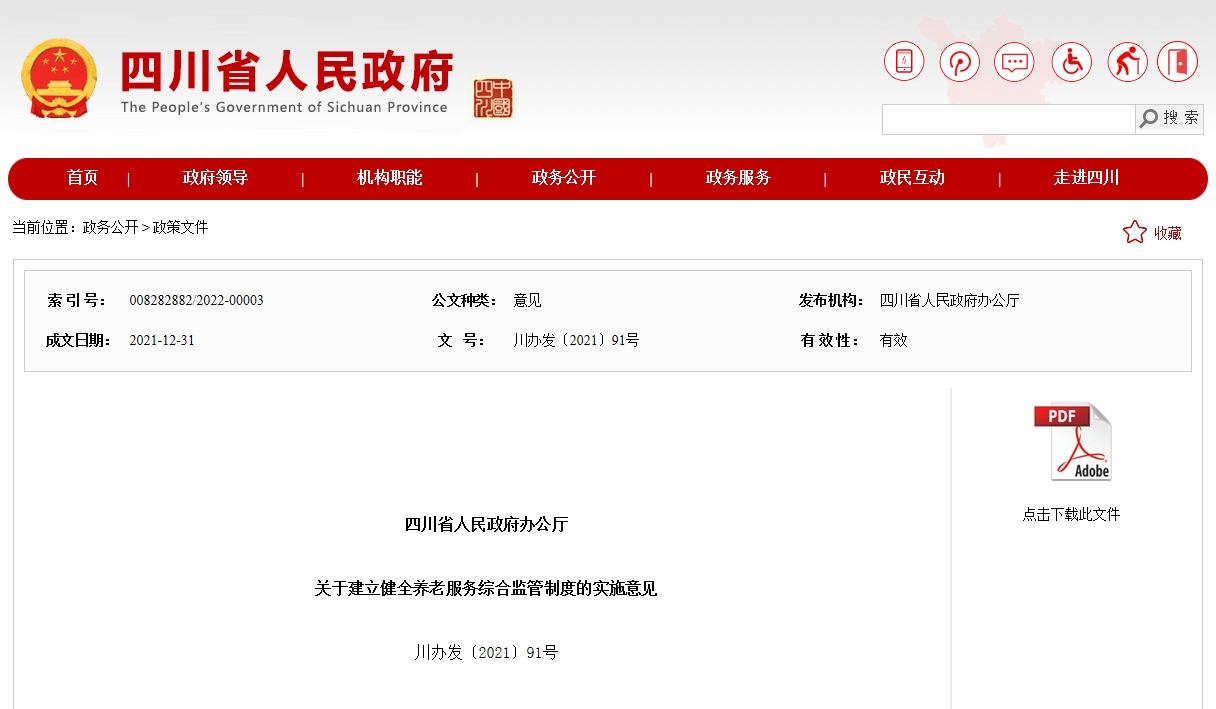Screen dimensions: 1216x709
Task: Open the mobile phone version icon
Action: (x=904, y=62)
